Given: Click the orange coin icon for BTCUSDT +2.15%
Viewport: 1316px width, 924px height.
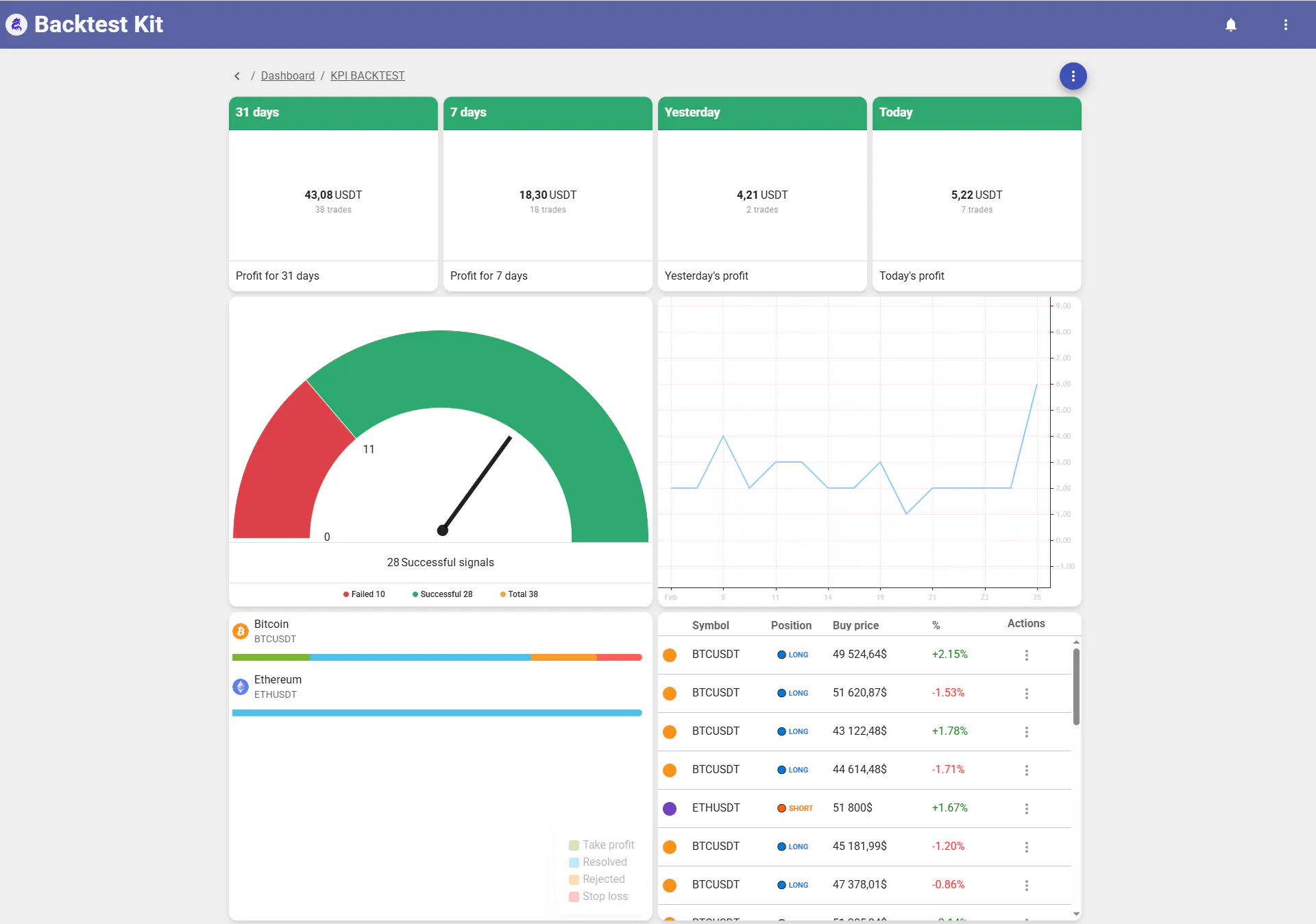Looking at the screenshot, I should click(670, 655).
